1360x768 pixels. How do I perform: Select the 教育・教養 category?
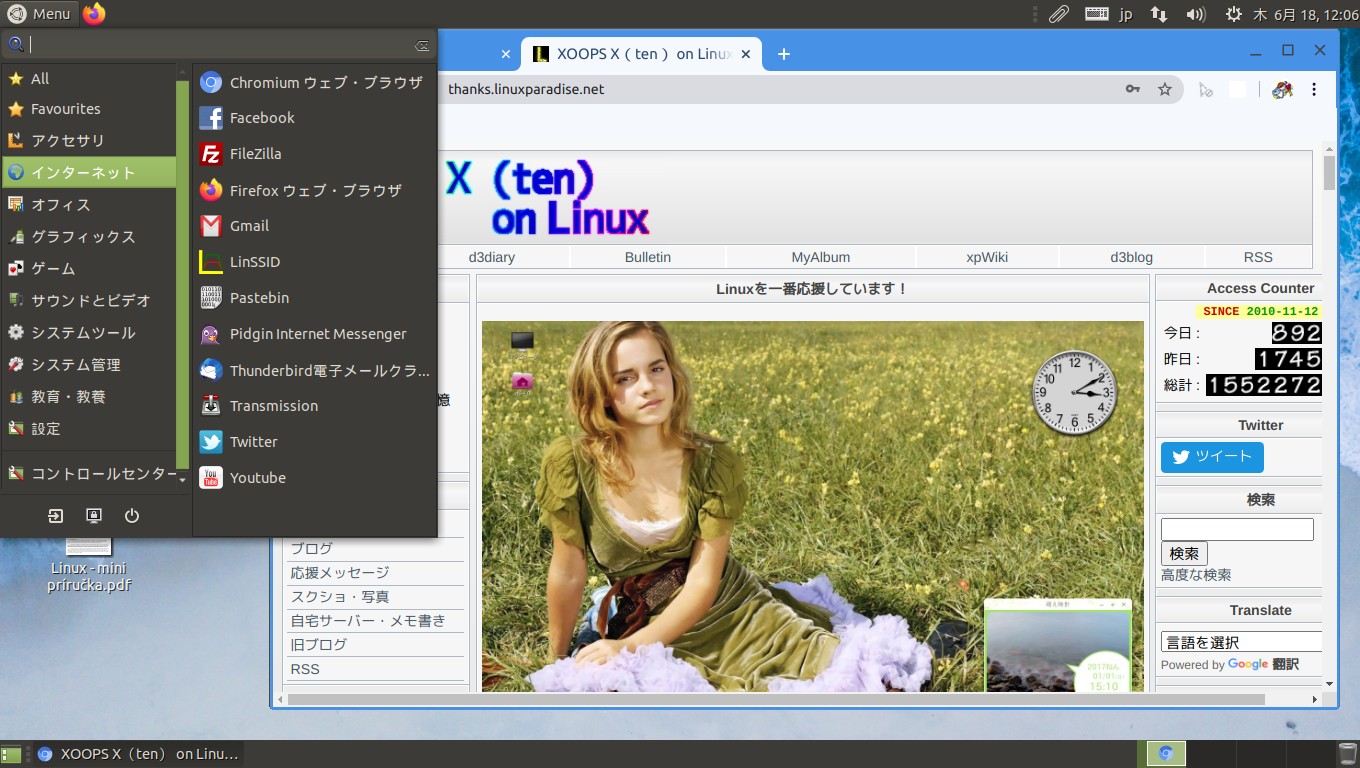90,397
